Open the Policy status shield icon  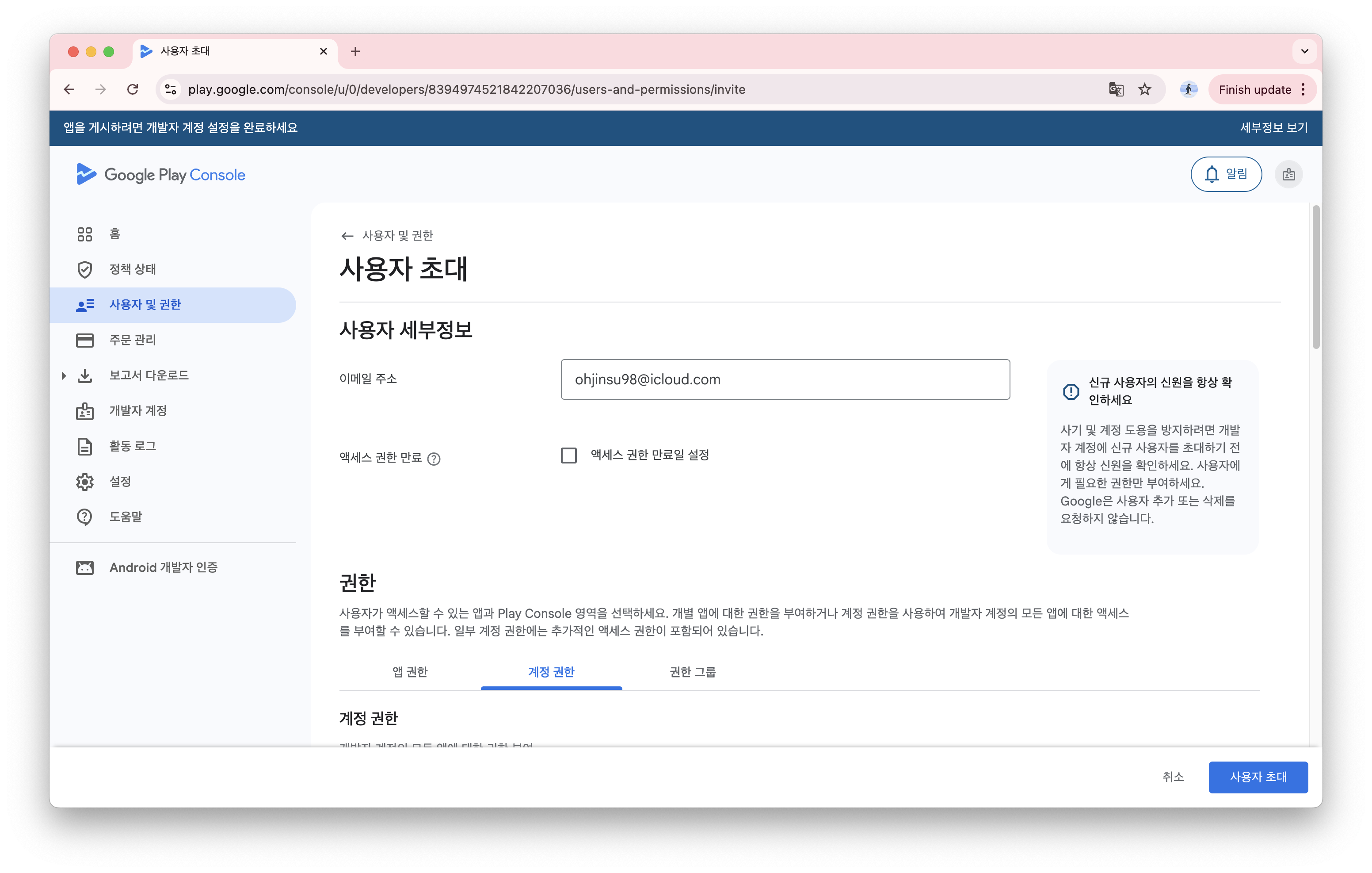84,269
